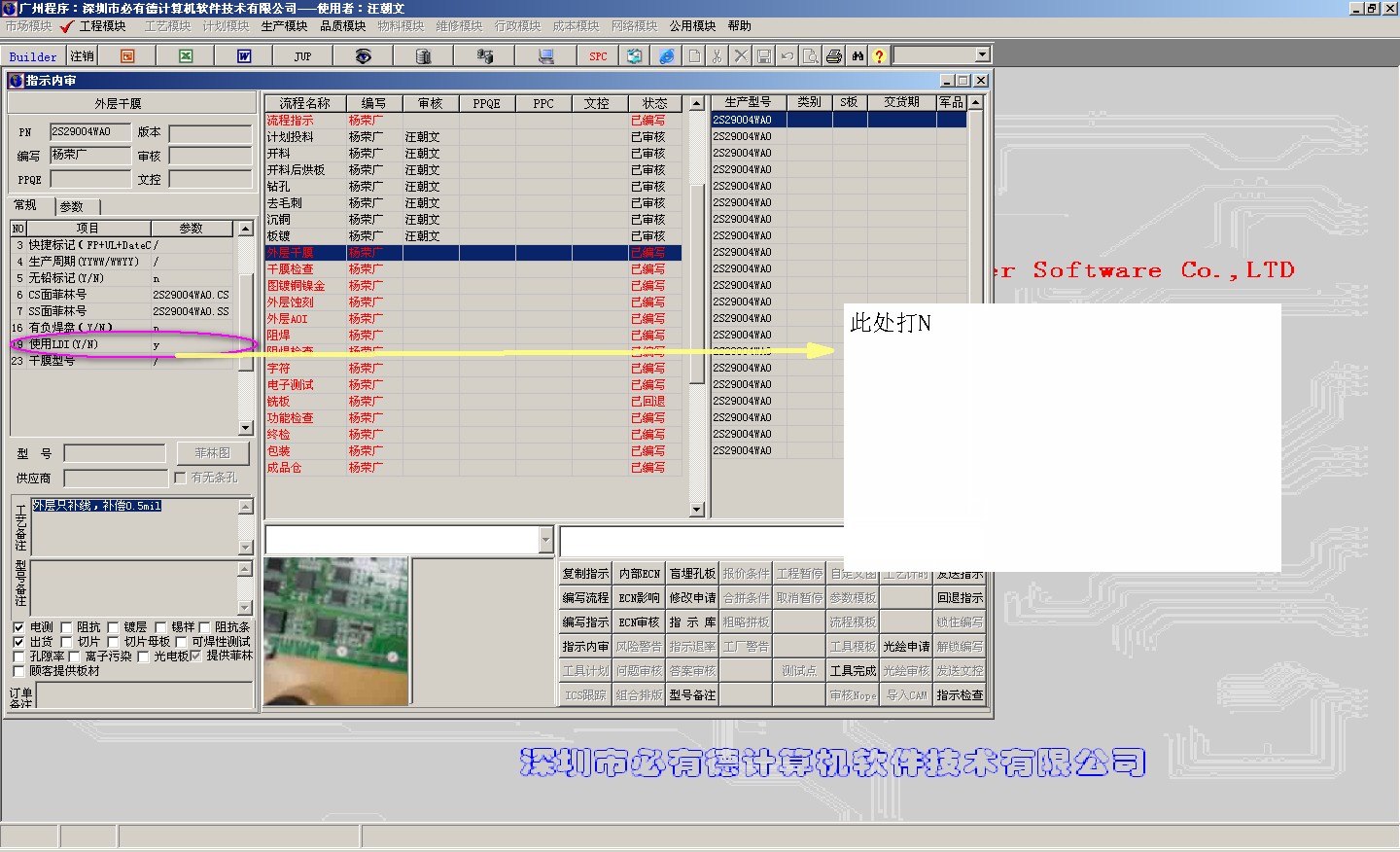Click the print preview toolbar icon

811,56
